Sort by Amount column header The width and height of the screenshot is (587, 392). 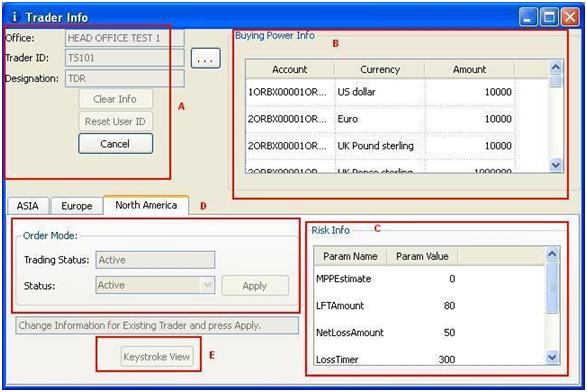[469, 69]
